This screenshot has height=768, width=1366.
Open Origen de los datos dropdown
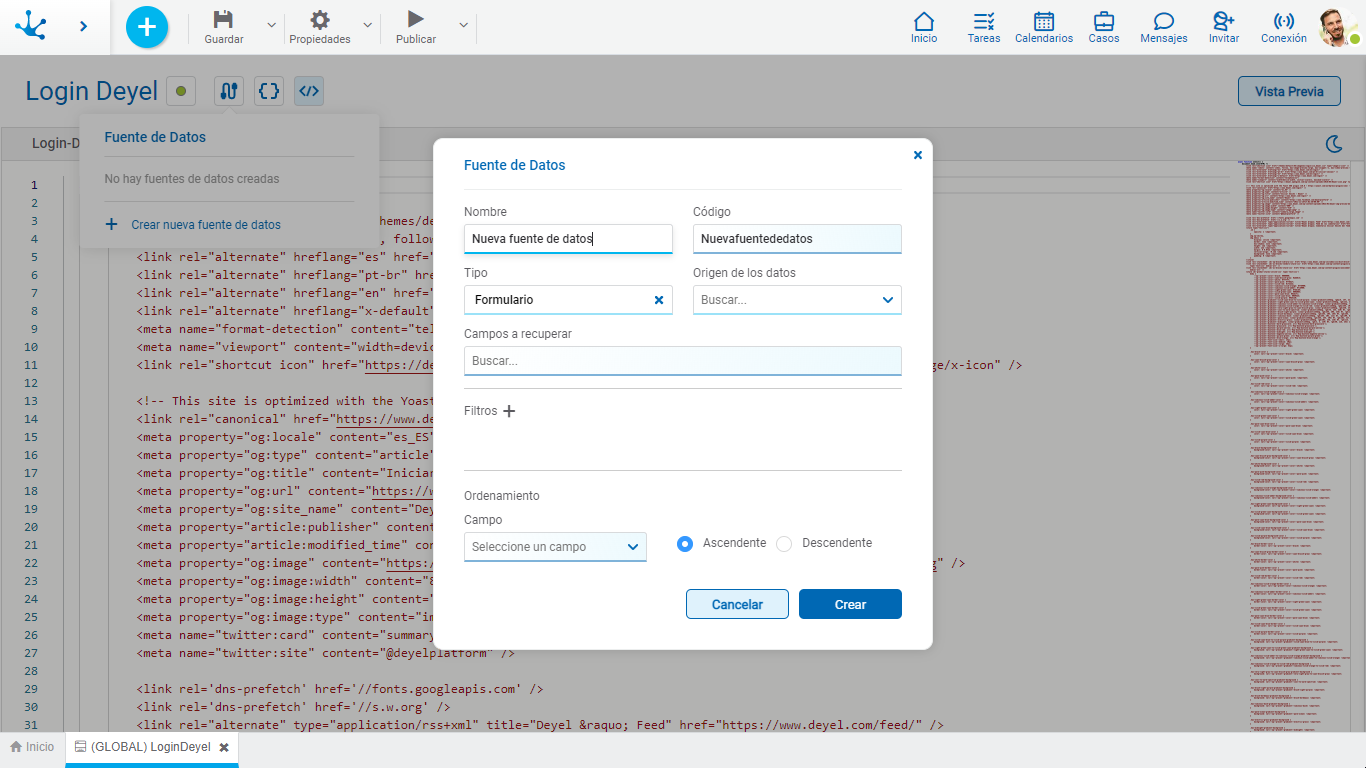[x=797, y=300]
